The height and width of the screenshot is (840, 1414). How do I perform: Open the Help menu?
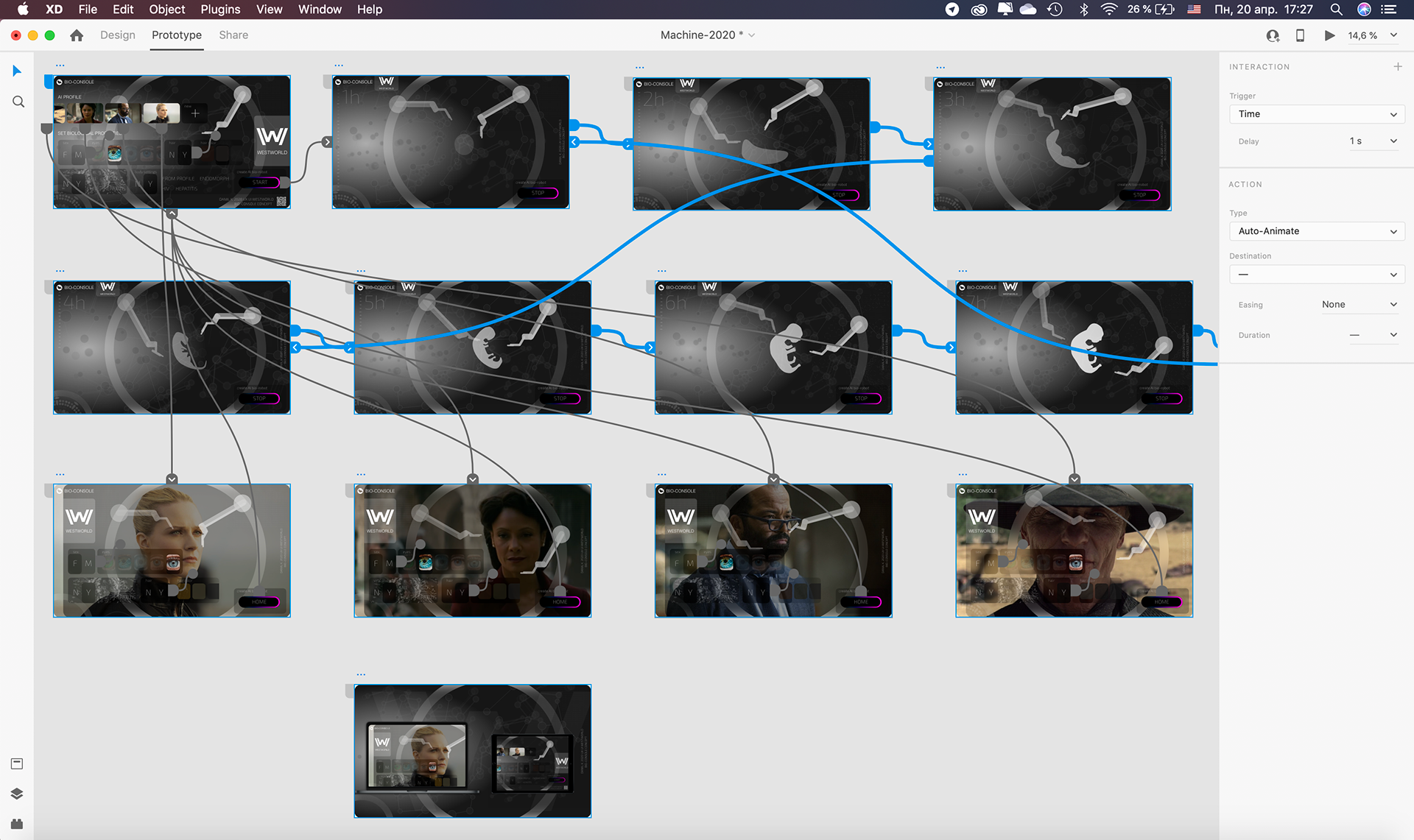pyautogui.click(x=370, y=10)
